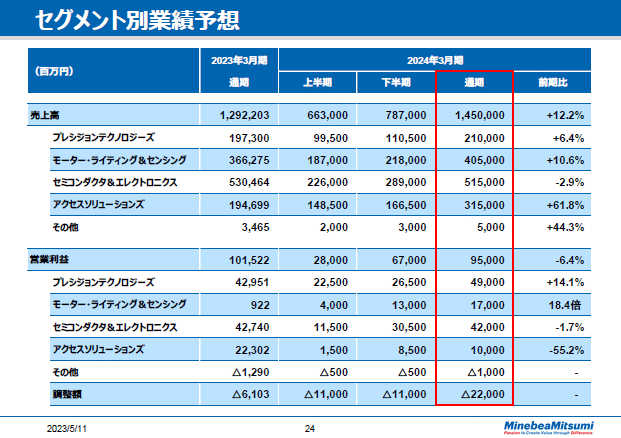Click the +10.6% cell
The image size is (621, 438).
coord(565,160)
